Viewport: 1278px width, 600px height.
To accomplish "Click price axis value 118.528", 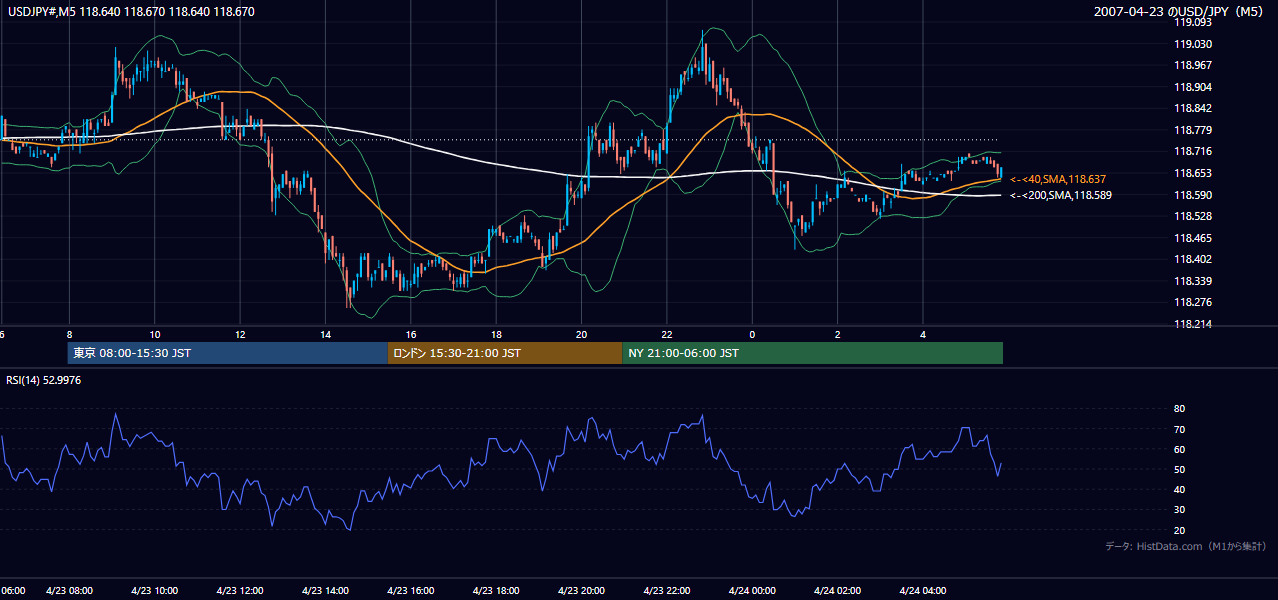I will pos(1193,216).
